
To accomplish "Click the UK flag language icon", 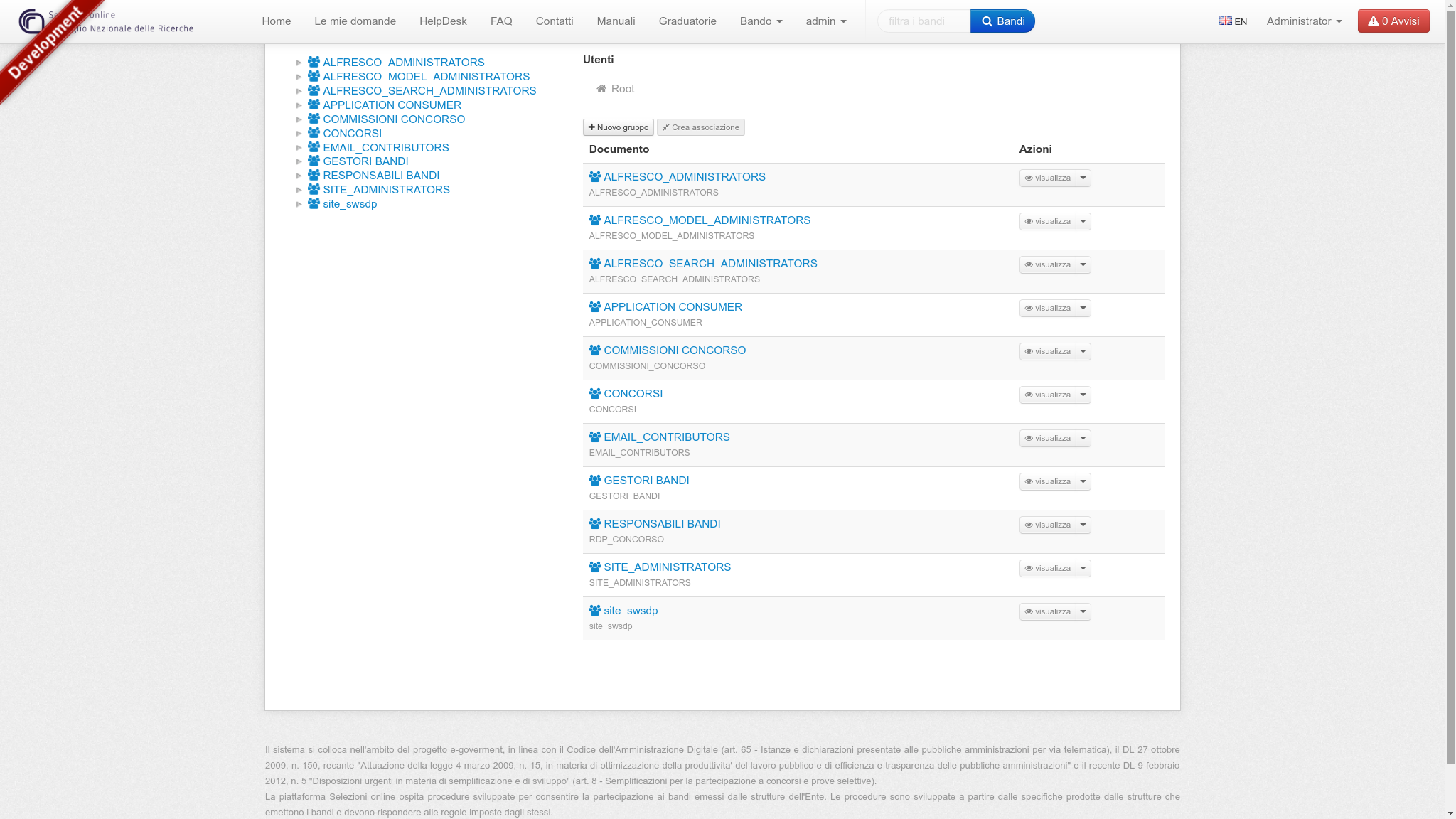I will click(x=1226, y=21).
